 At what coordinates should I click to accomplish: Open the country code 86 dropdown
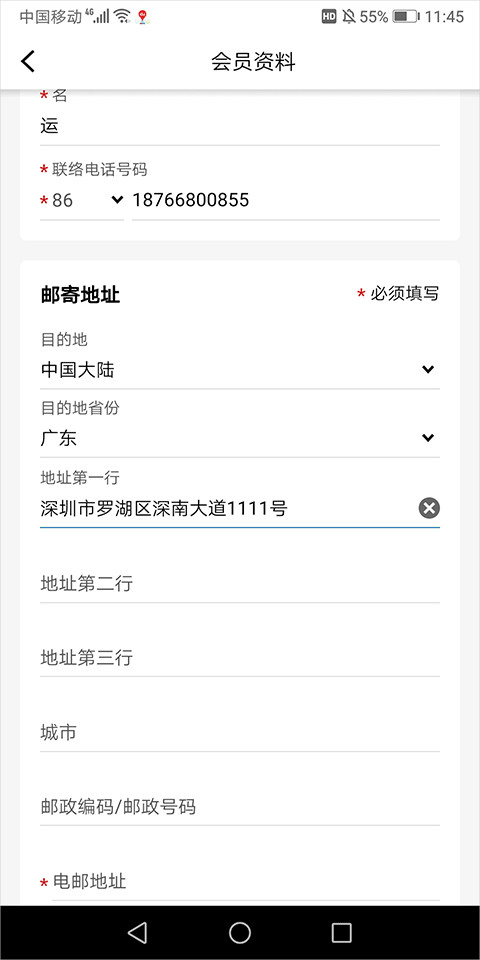pyautogui.click(x=82, y=200)
